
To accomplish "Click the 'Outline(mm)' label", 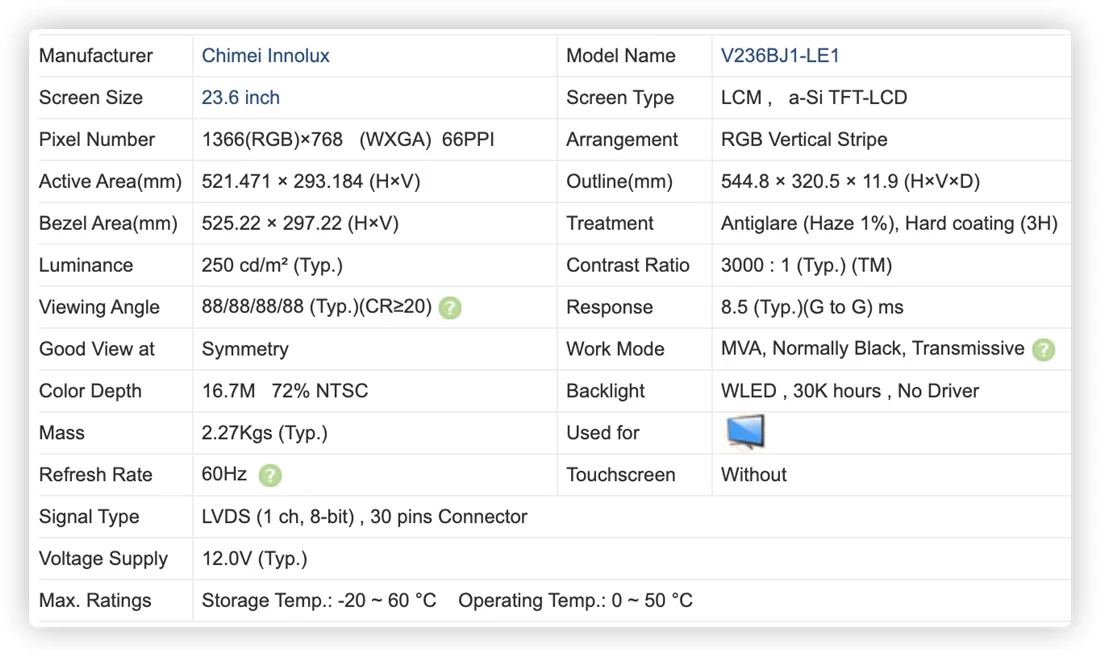I will pyautogui.click(x=619, y=181).
